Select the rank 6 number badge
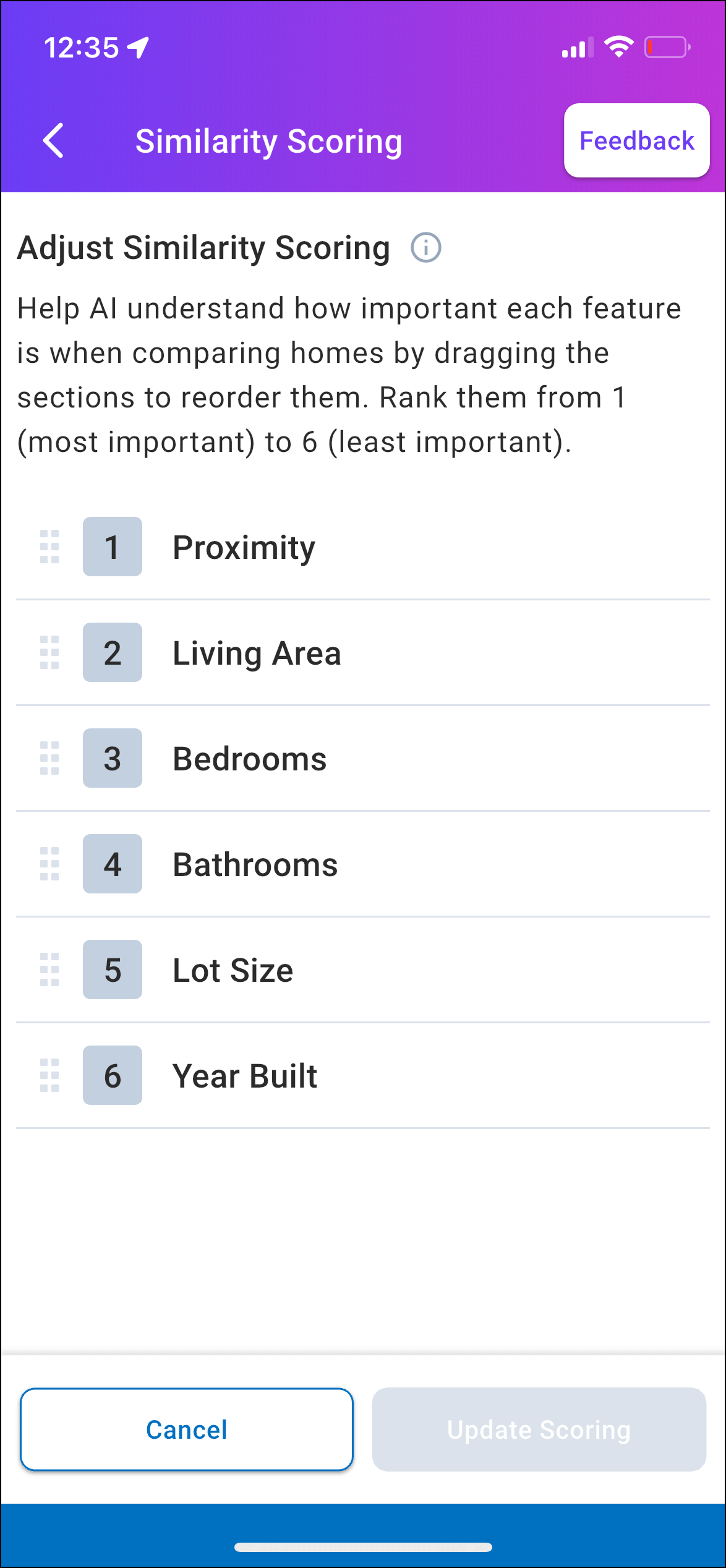726x1568 pixels. tap(113, 1075)
